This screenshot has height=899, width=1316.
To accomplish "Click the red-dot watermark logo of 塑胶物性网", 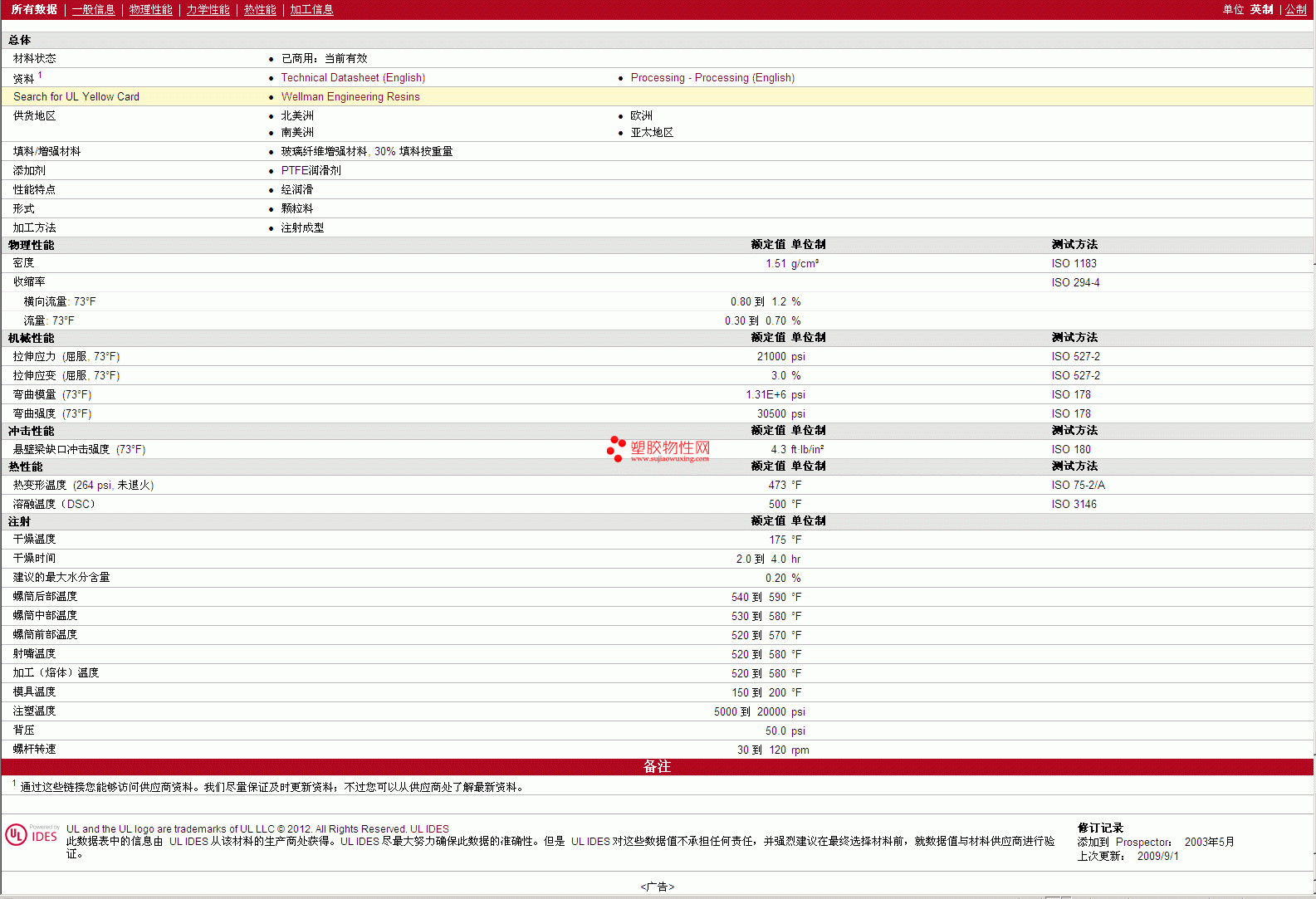I will (x=616, y=448).
